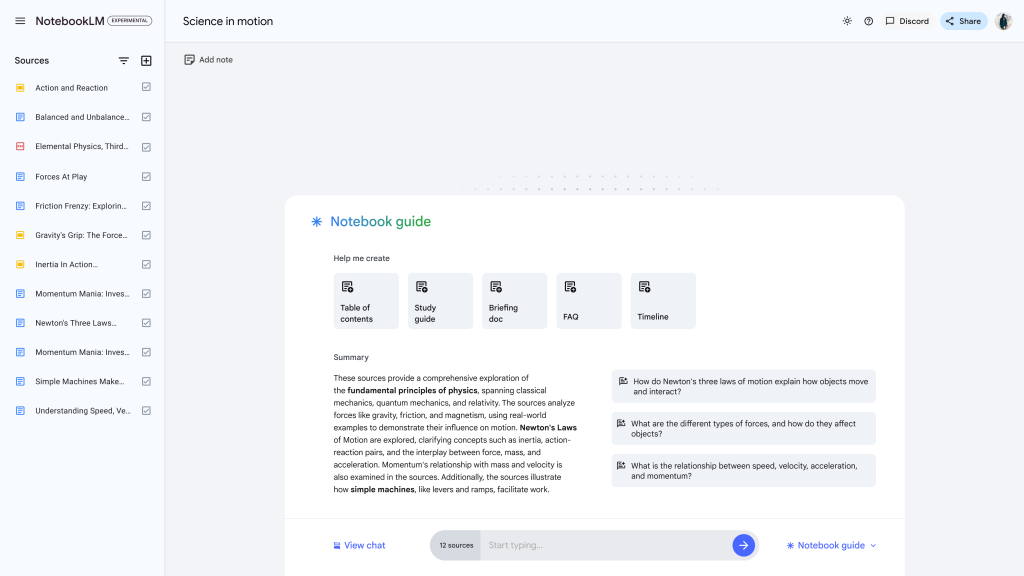Collapse the sidebar with the hamburger menu
The height and width of the screenshot is (576, 1024).
pos(19,20)
